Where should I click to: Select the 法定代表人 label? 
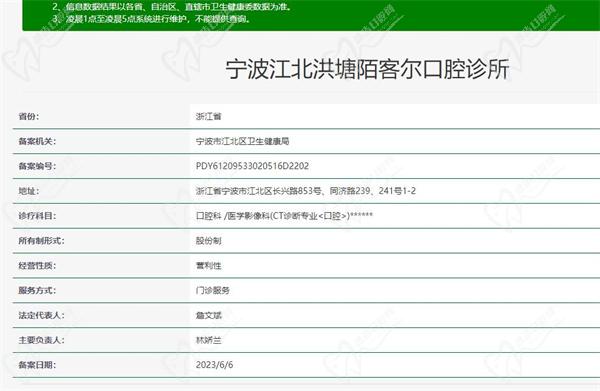41,315
